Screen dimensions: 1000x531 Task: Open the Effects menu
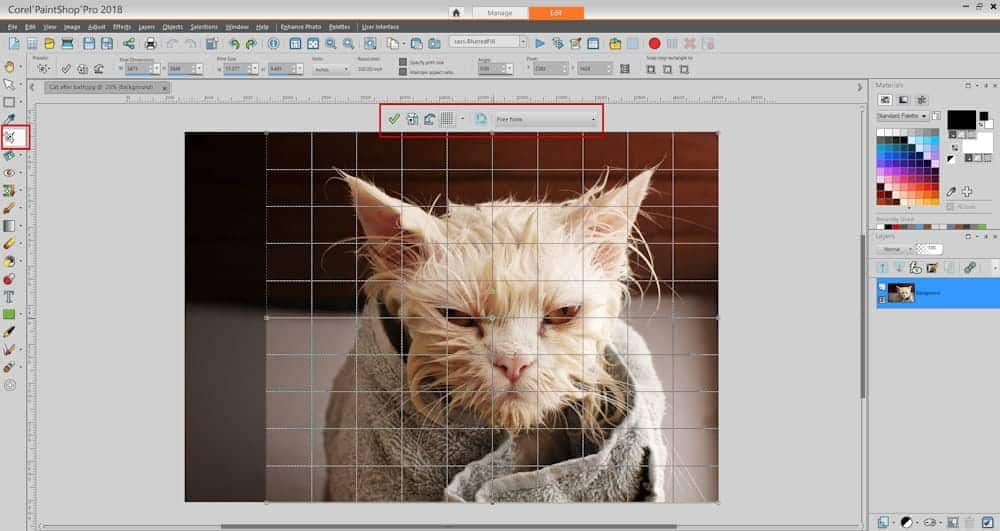121,27
